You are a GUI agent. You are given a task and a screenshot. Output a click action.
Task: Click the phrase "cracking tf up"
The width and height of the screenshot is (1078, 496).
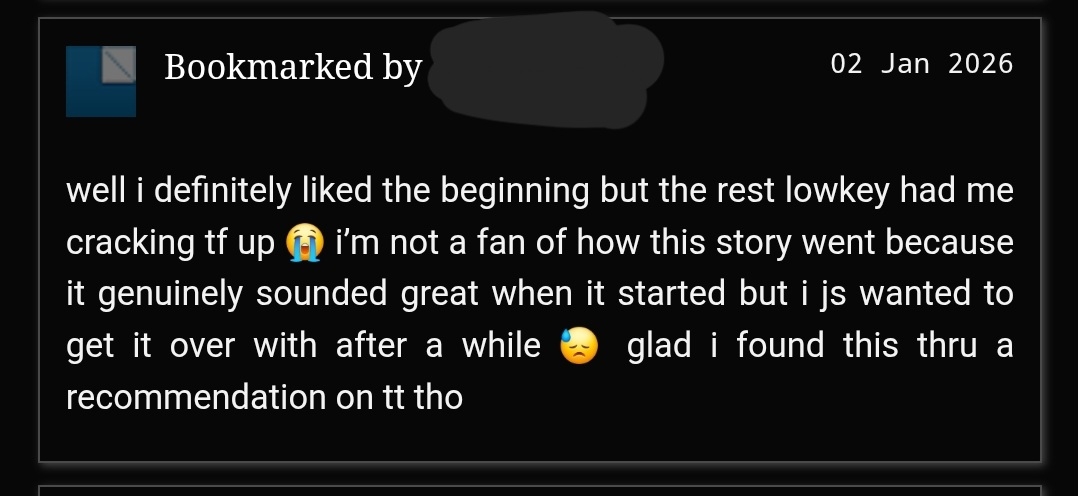tap(170, 243)
